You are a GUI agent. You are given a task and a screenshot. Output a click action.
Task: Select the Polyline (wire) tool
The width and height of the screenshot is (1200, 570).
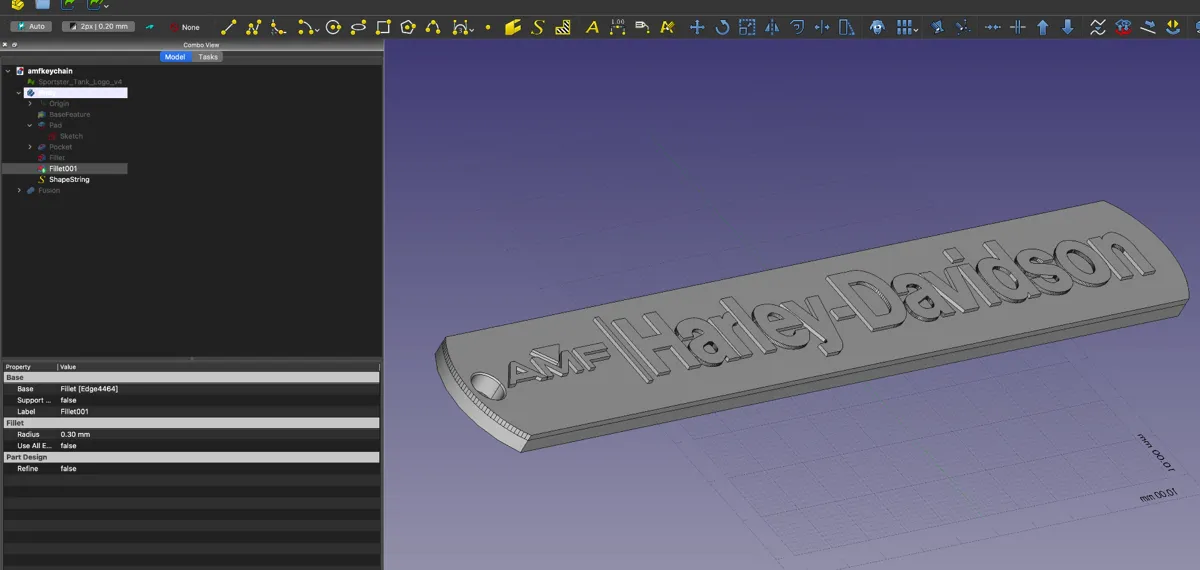click(x=253, y=28)
